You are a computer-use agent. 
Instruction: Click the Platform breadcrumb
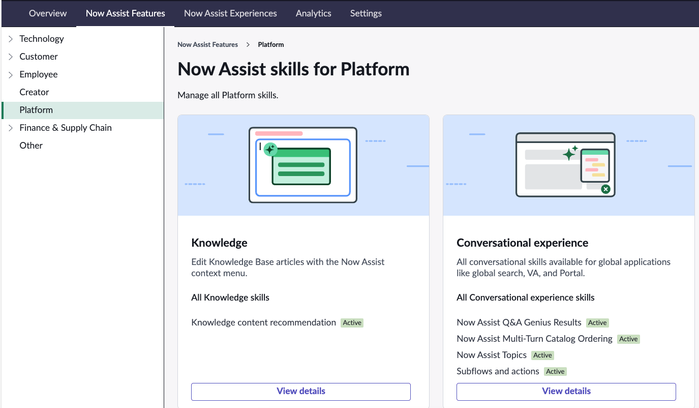coord(271,45)
